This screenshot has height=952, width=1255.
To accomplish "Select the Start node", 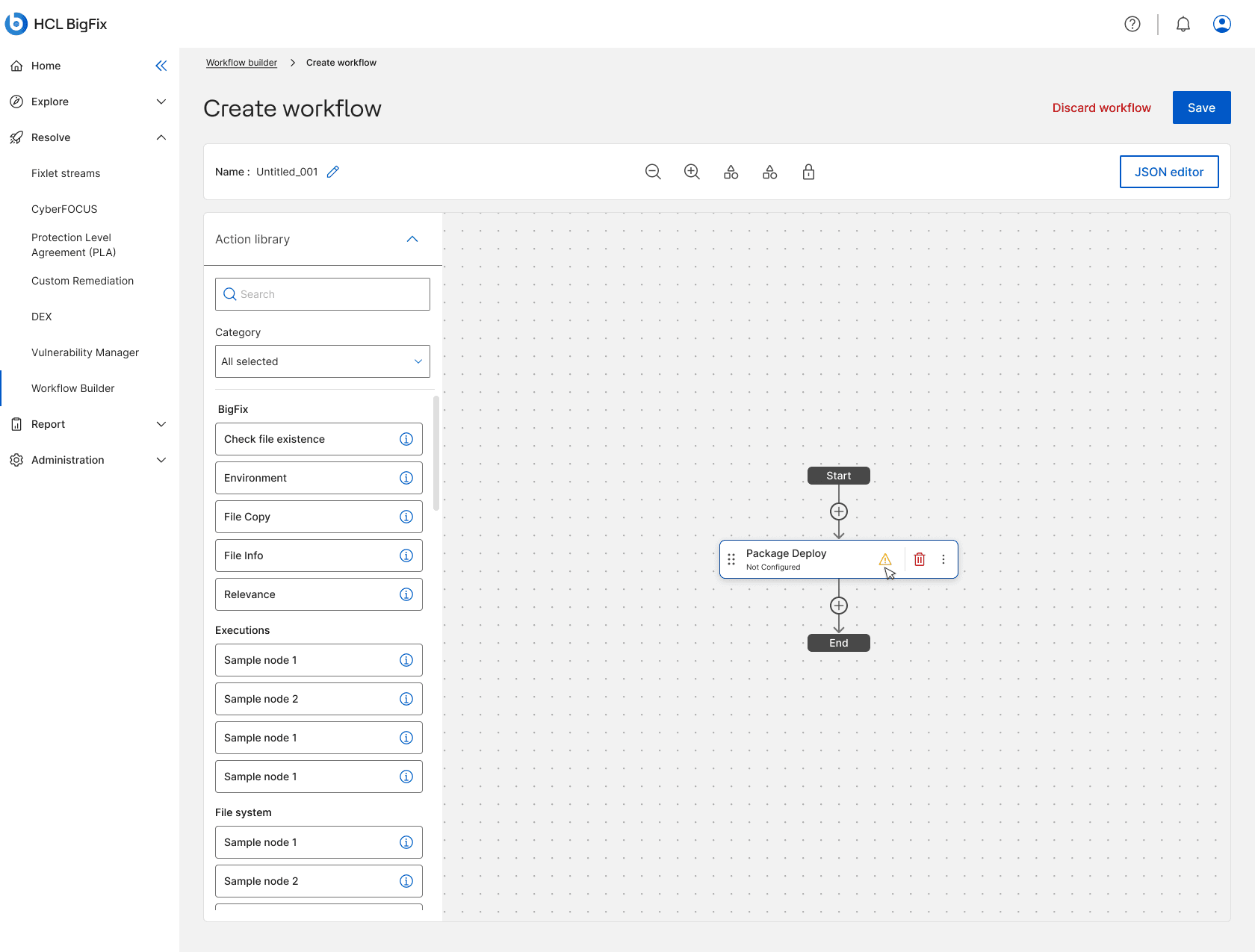I will (x=839, y=476).
